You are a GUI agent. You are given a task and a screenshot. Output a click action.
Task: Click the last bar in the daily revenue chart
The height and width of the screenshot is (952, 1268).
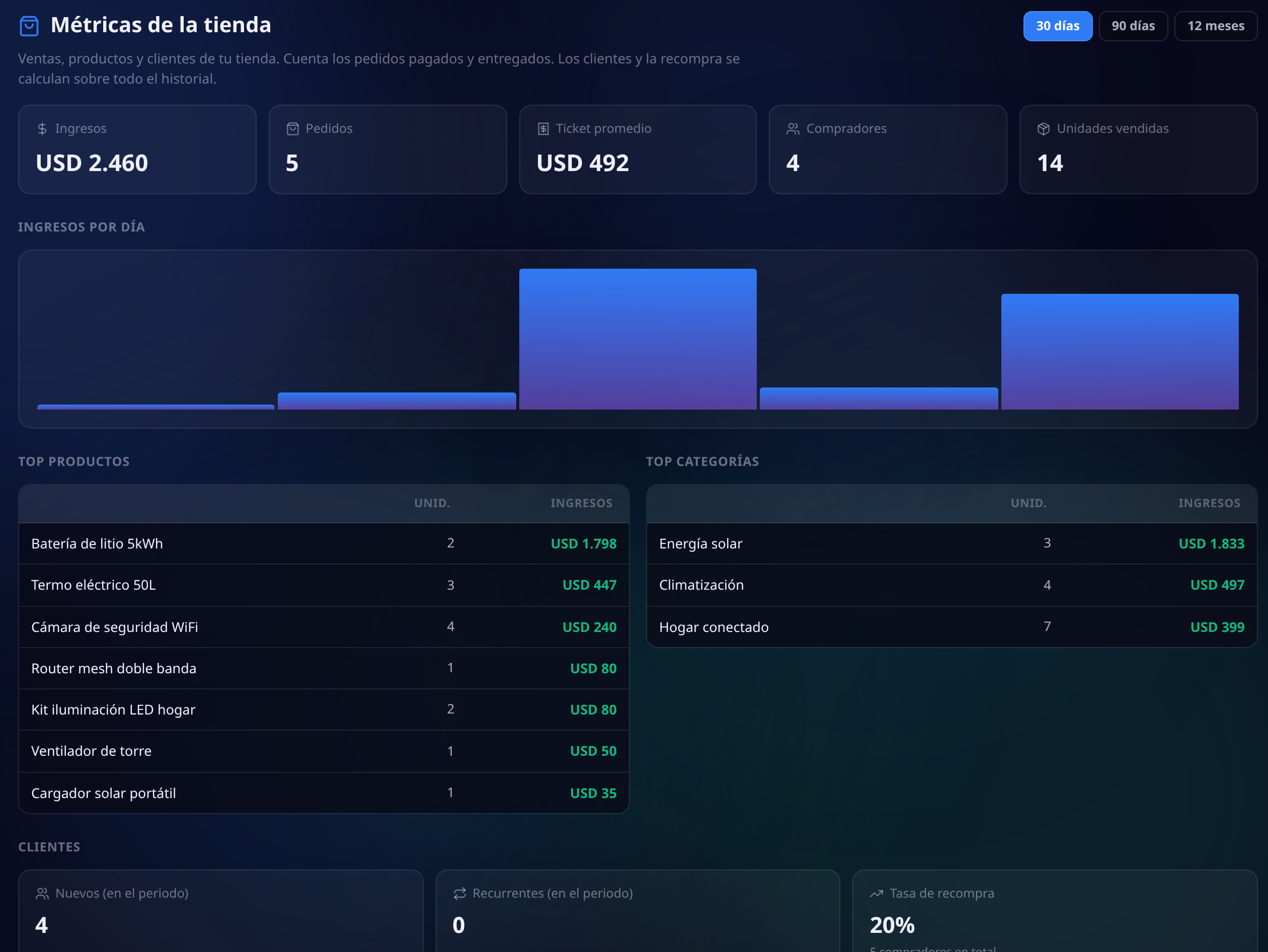[x=1120, y=351]
